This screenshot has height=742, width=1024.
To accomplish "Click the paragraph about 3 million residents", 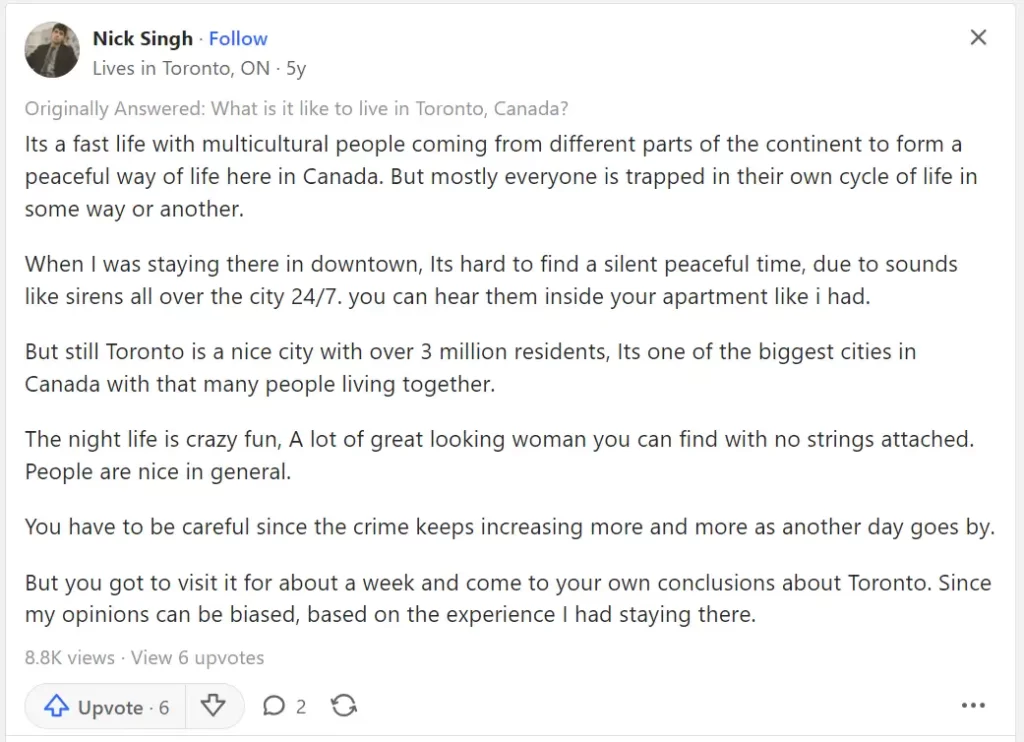I will pyautogui.click(x=470, y=368).
